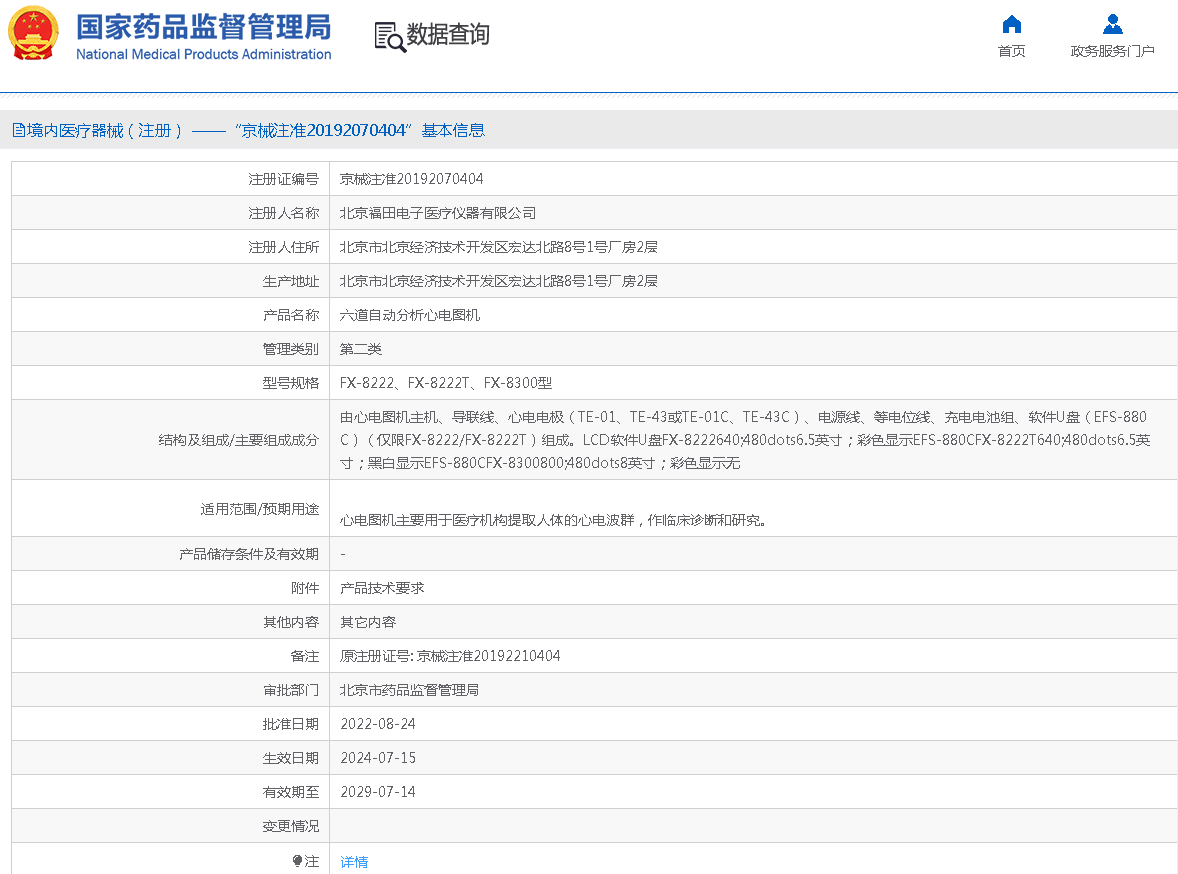The height and width of the screenshot is (874, 1178).
Task: Click the 生产地址 address value
Action: [x=498, y=281]
